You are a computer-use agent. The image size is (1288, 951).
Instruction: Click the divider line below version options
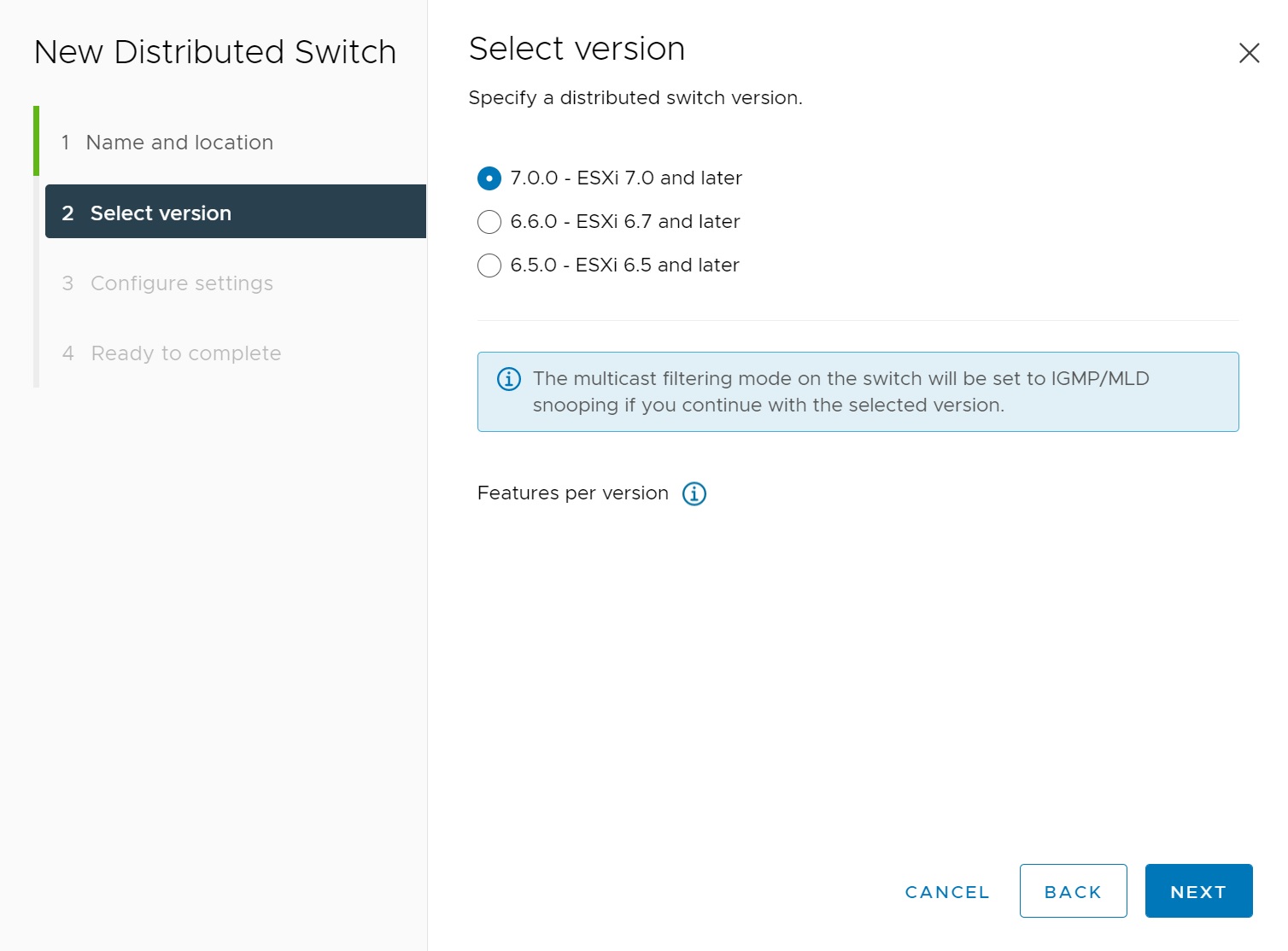point(858,320)
